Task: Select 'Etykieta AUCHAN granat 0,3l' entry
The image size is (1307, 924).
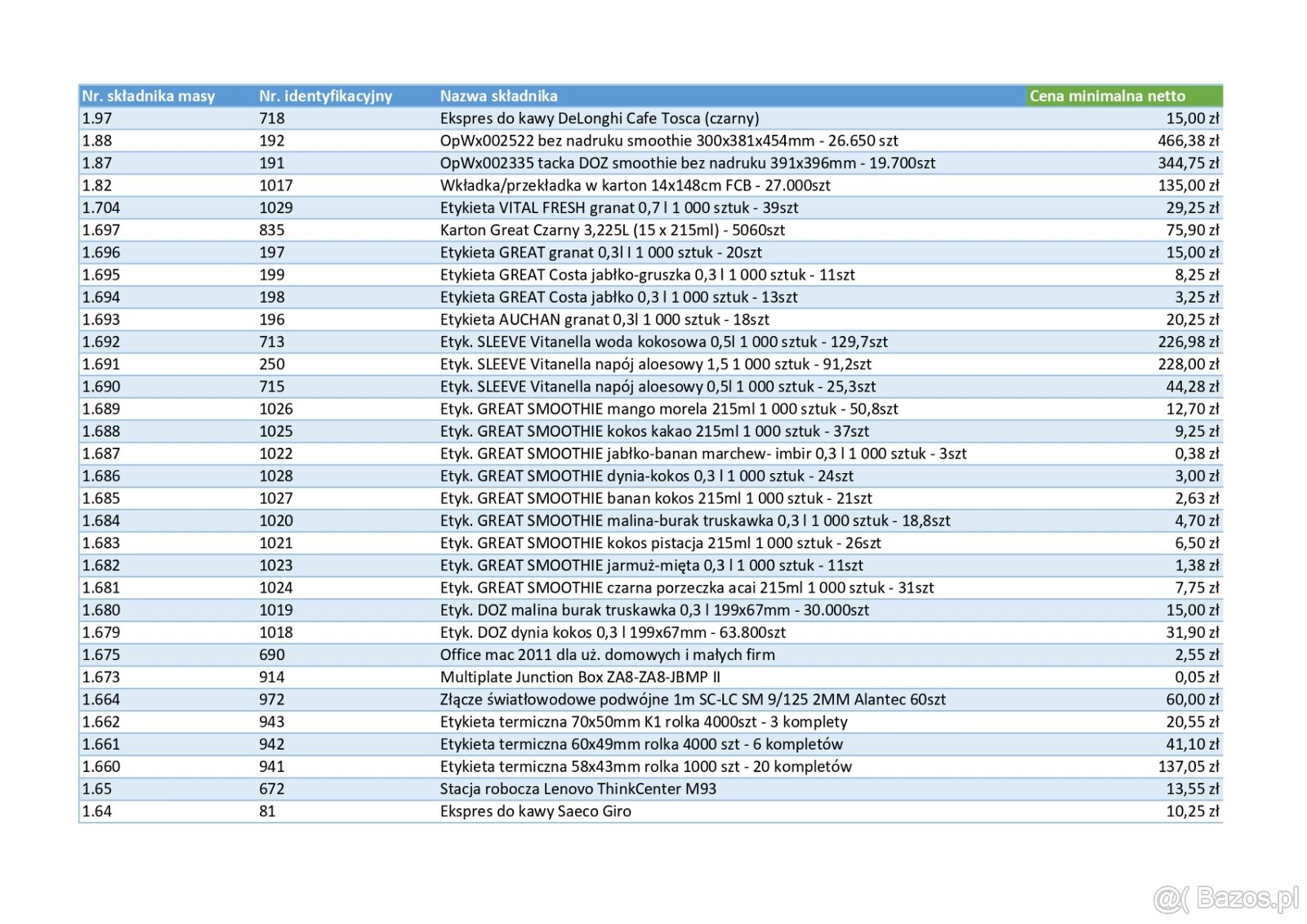Action: pyautogui.click(x=604, y=319)
